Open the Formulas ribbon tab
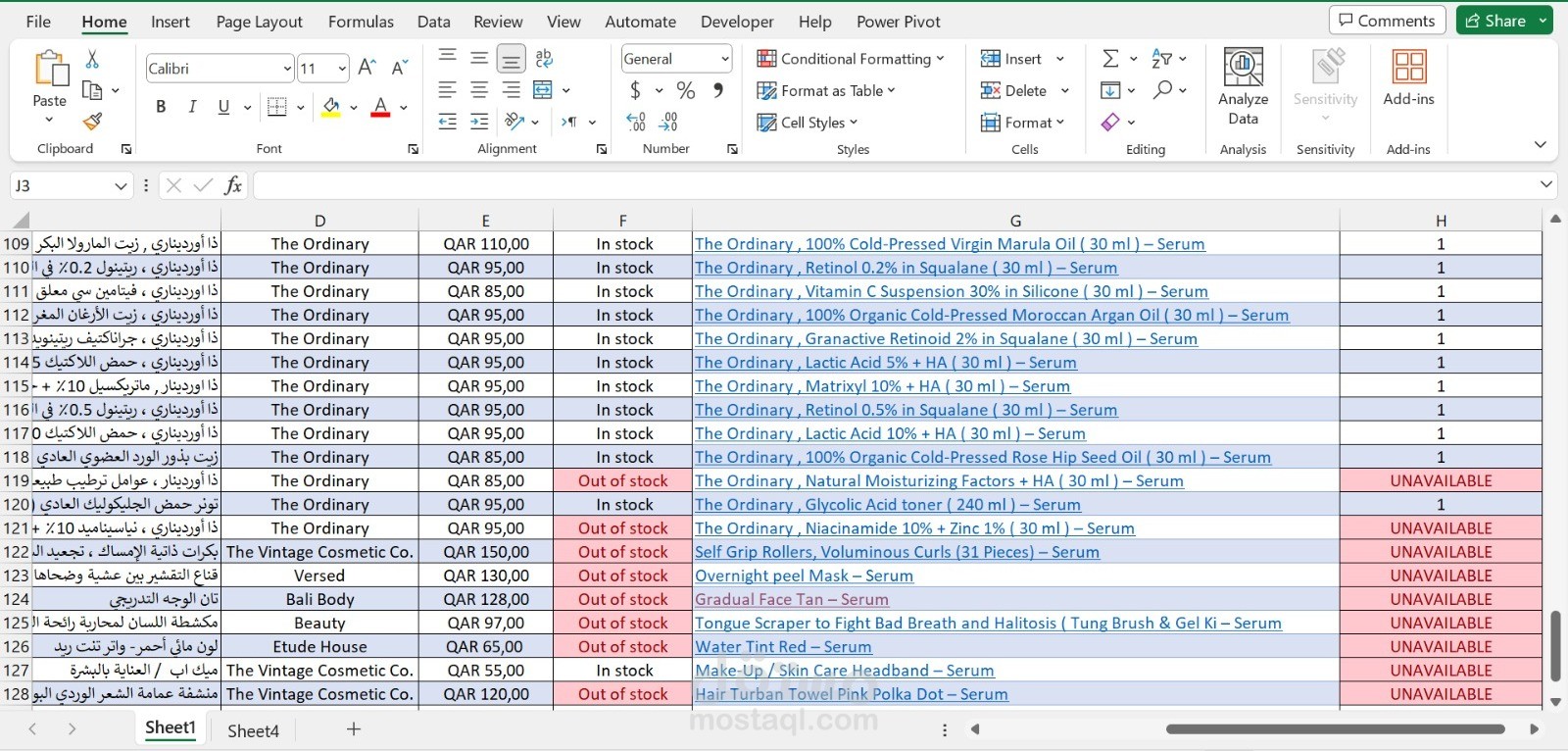Image resolution: width=1568 pixels, height=751 pixels. coord(361,22)
